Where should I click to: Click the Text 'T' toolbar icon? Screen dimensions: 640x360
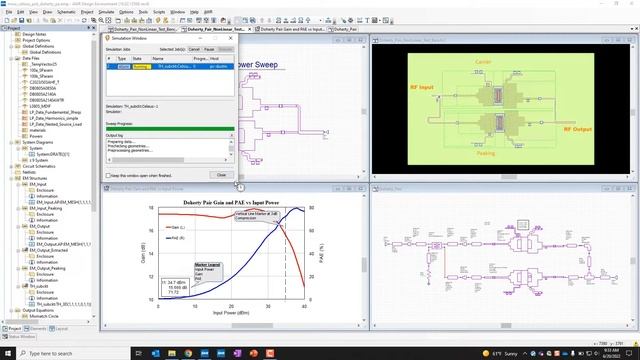(x=367, y=20)
